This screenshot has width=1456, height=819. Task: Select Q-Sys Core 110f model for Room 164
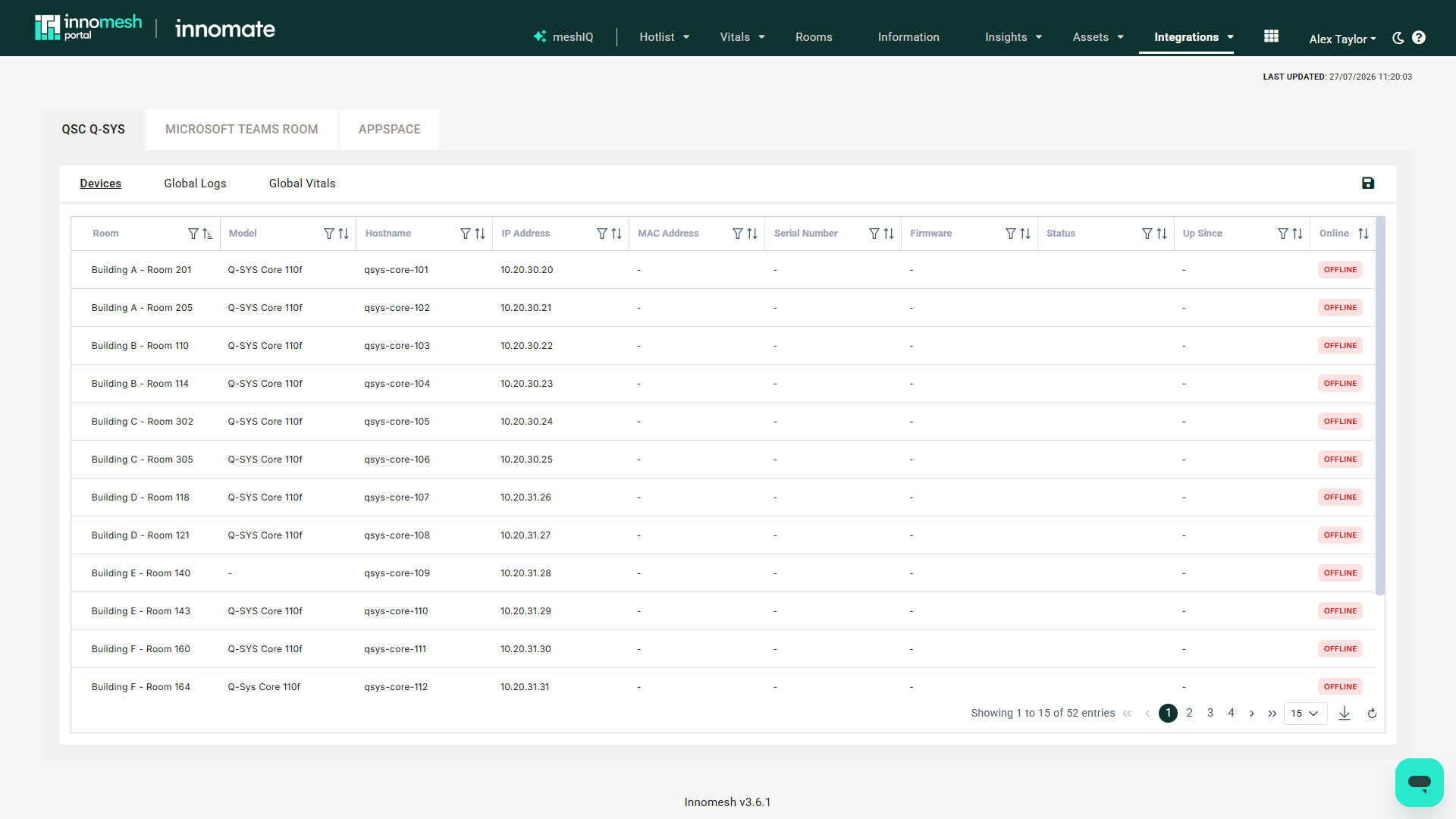264,687
